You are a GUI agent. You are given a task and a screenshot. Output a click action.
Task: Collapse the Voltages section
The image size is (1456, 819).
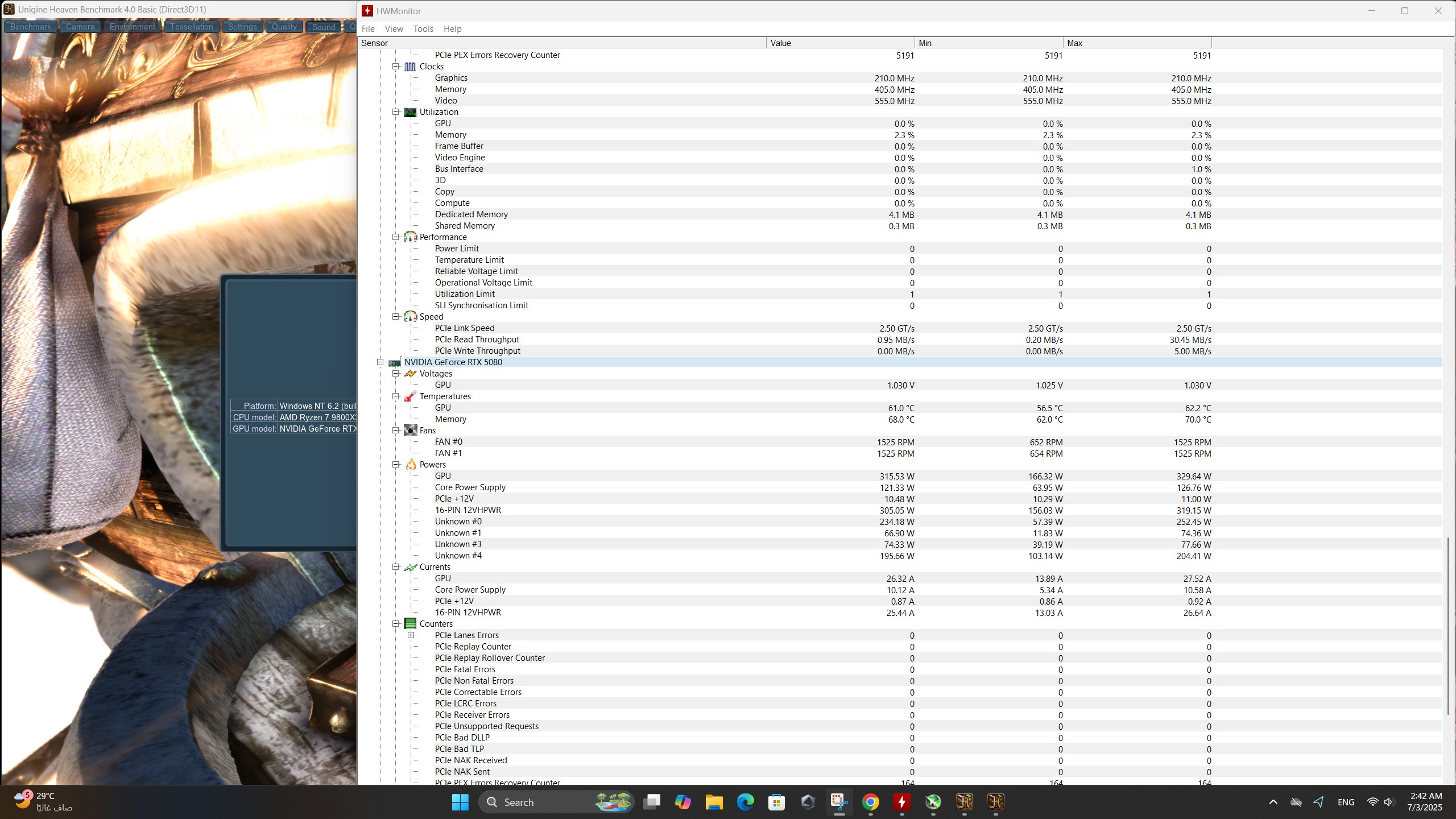(395, 374)
